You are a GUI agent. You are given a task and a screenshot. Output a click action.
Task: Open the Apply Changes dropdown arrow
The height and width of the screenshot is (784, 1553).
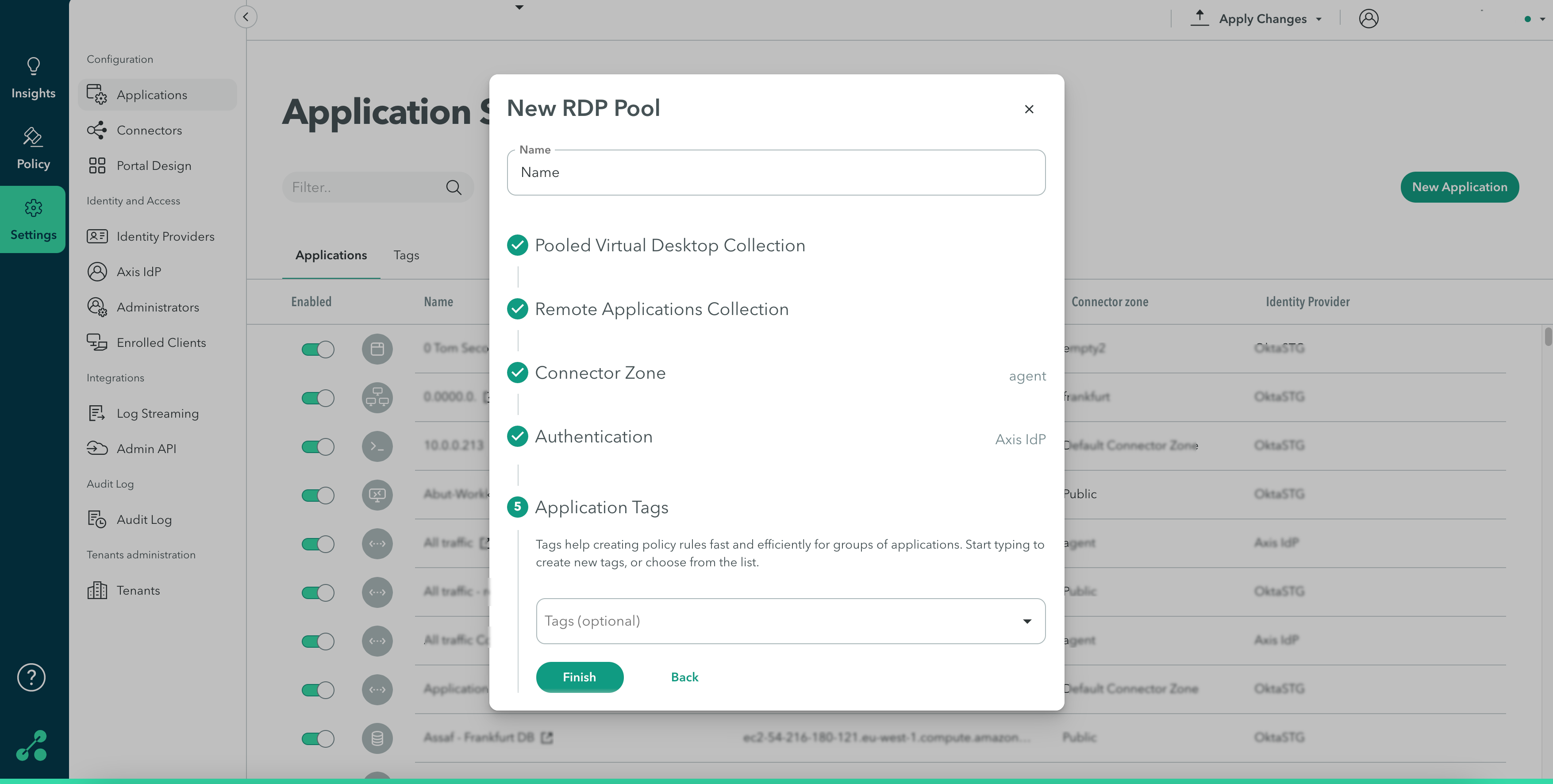click(1319, 19)
